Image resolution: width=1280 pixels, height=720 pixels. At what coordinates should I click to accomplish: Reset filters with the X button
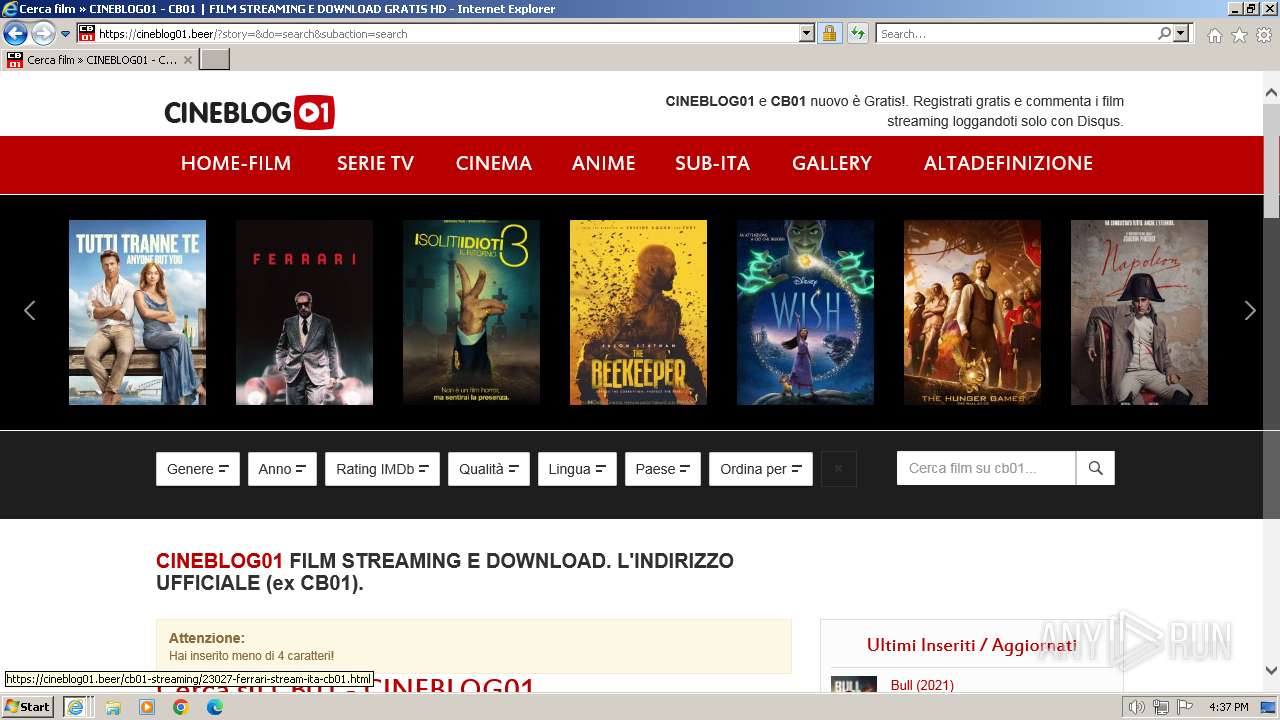839,469
